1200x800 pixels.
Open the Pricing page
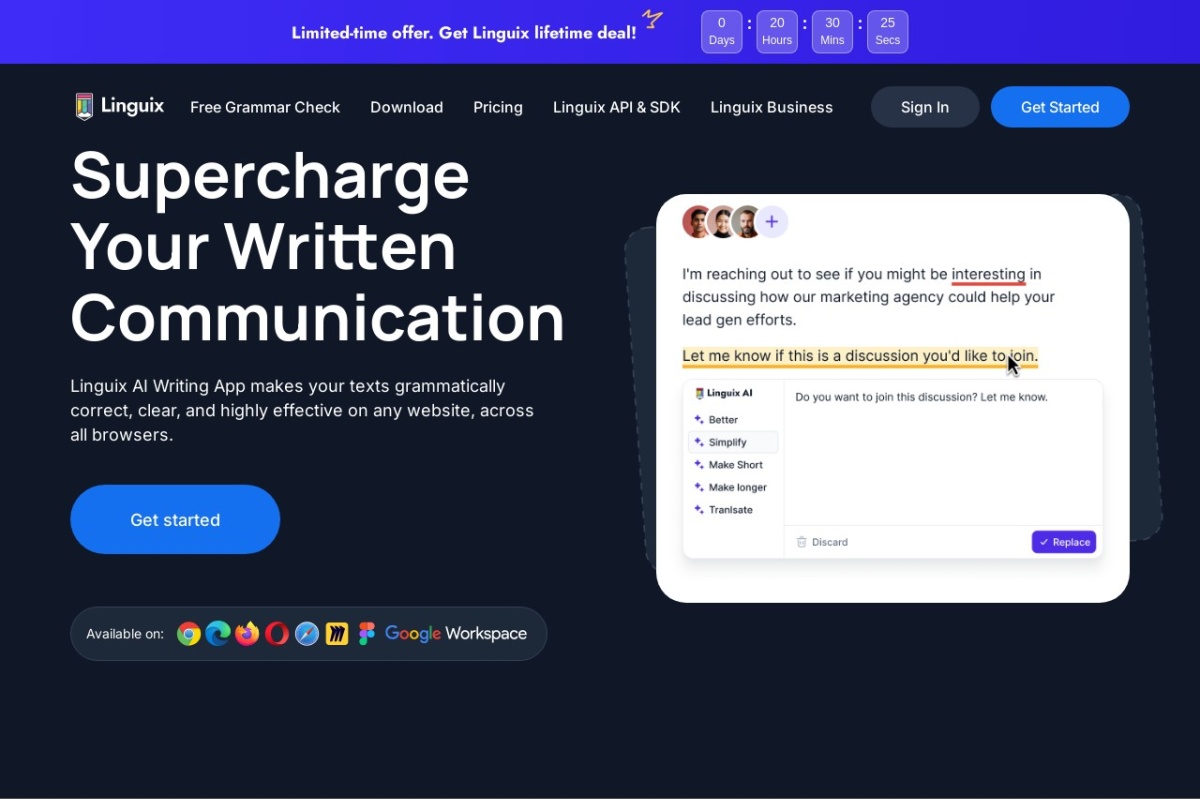click(x=498, y=107)
